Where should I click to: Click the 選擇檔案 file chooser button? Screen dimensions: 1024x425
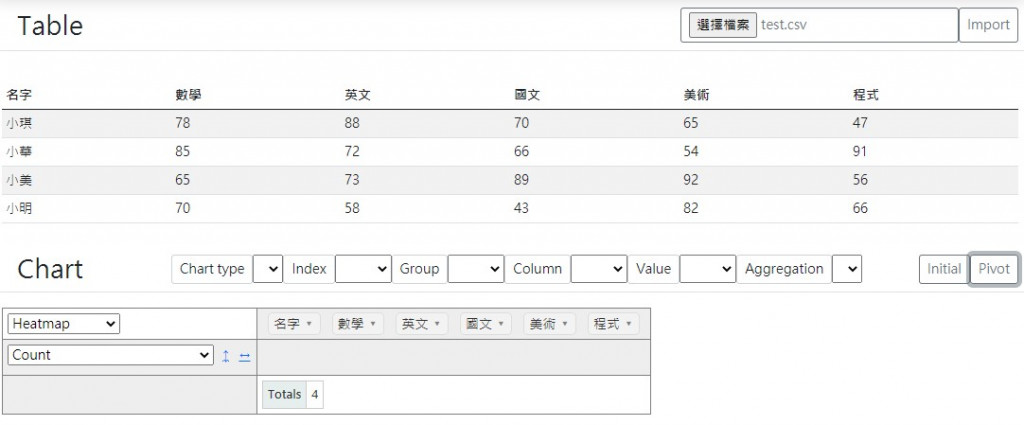(x=723, y=25)
